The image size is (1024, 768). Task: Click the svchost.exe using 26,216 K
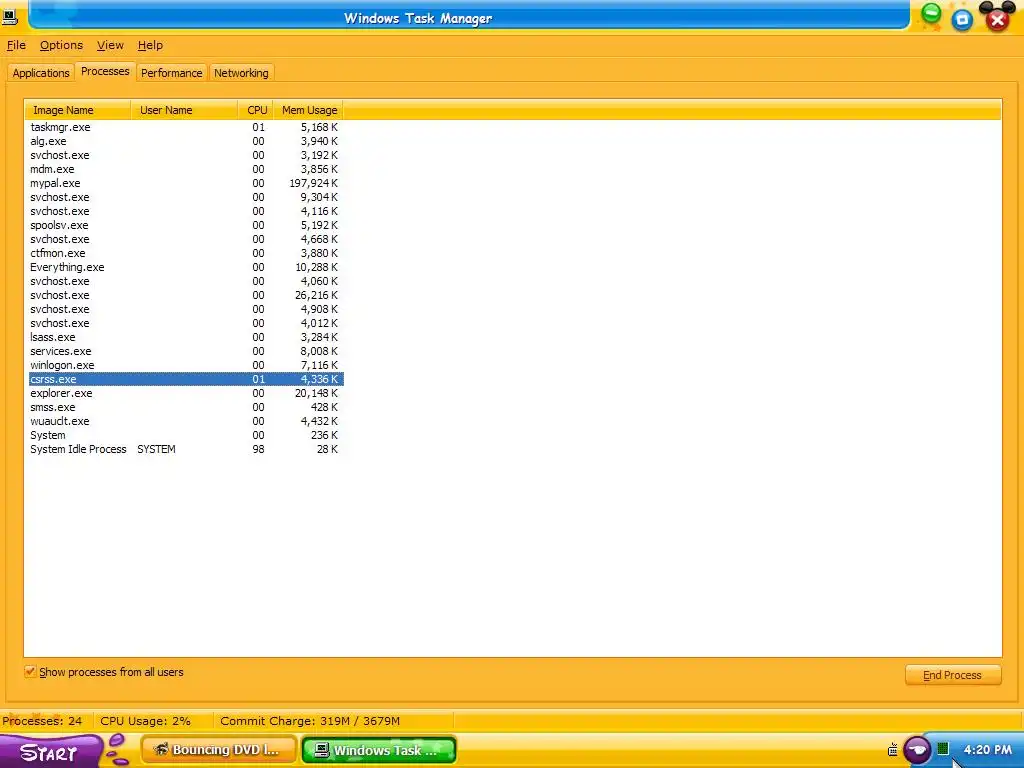point(185,295)
